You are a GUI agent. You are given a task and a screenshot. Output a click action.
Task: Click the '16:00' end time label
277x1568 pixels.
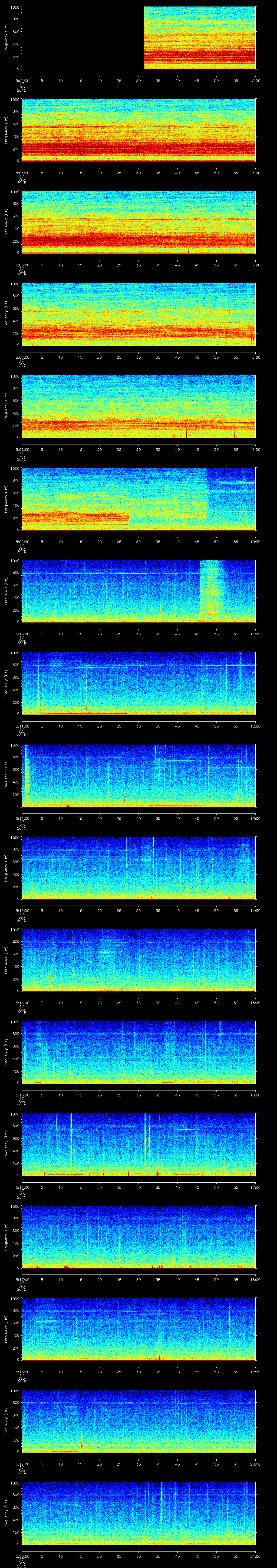coord(255,1095)
